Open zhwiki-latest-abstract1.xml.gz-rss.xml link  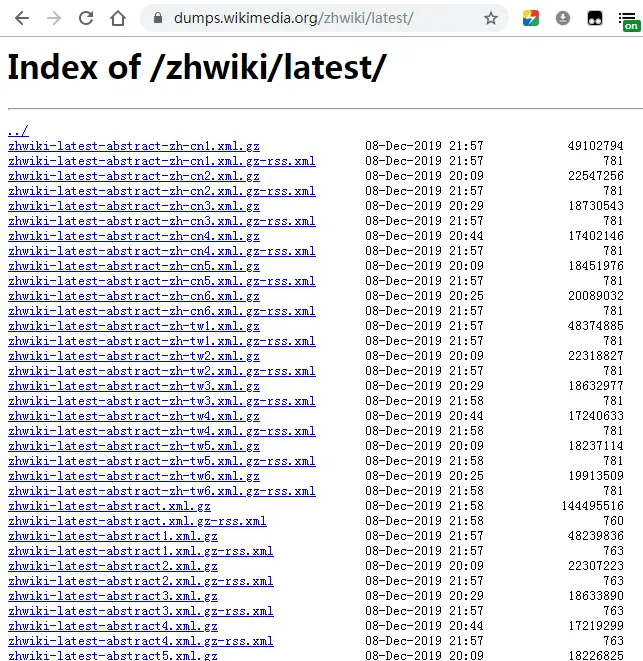(x=141, y=551)
